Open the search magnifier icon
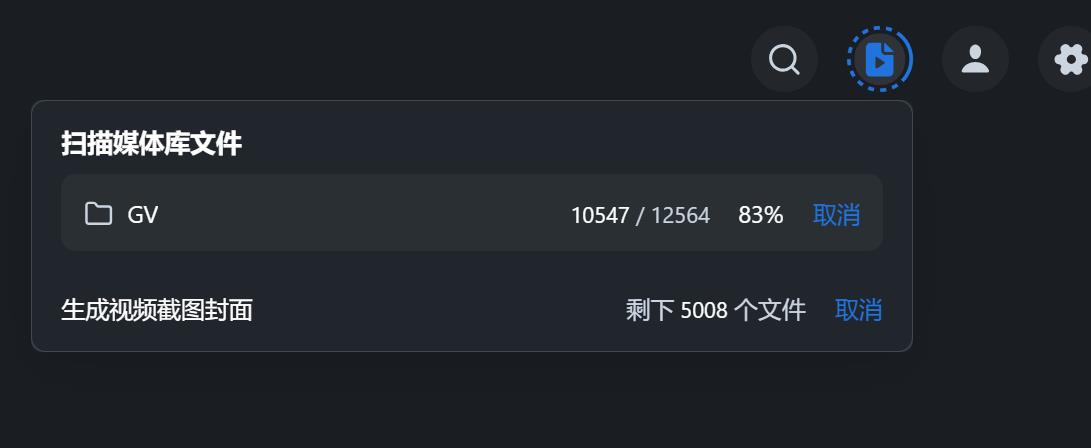 coord(784,60)
